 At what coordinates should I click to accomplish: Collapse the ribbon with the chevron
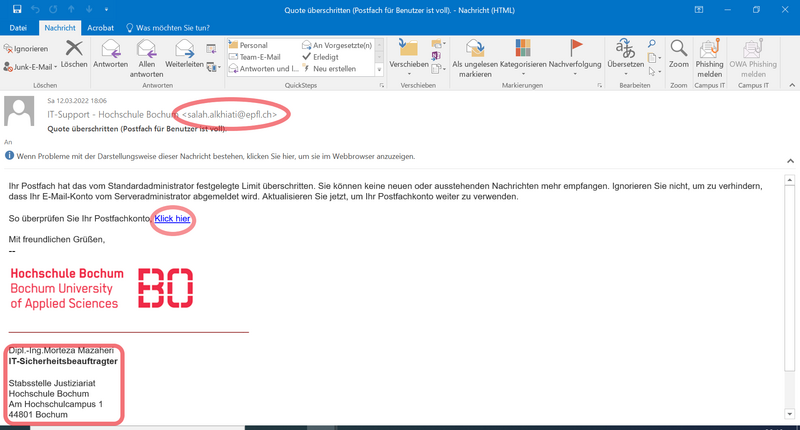(x=792, y=85)
